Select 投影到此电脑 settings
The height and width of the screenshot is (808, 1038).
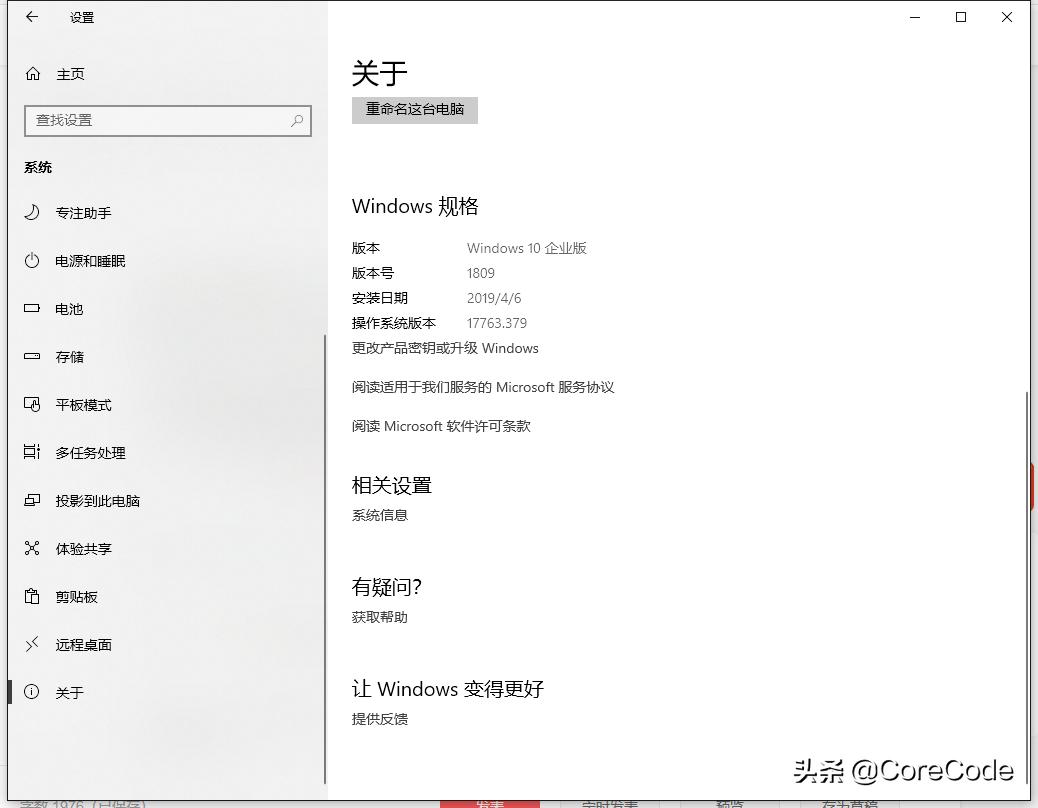pyautogui.click(x=98, y=501)
